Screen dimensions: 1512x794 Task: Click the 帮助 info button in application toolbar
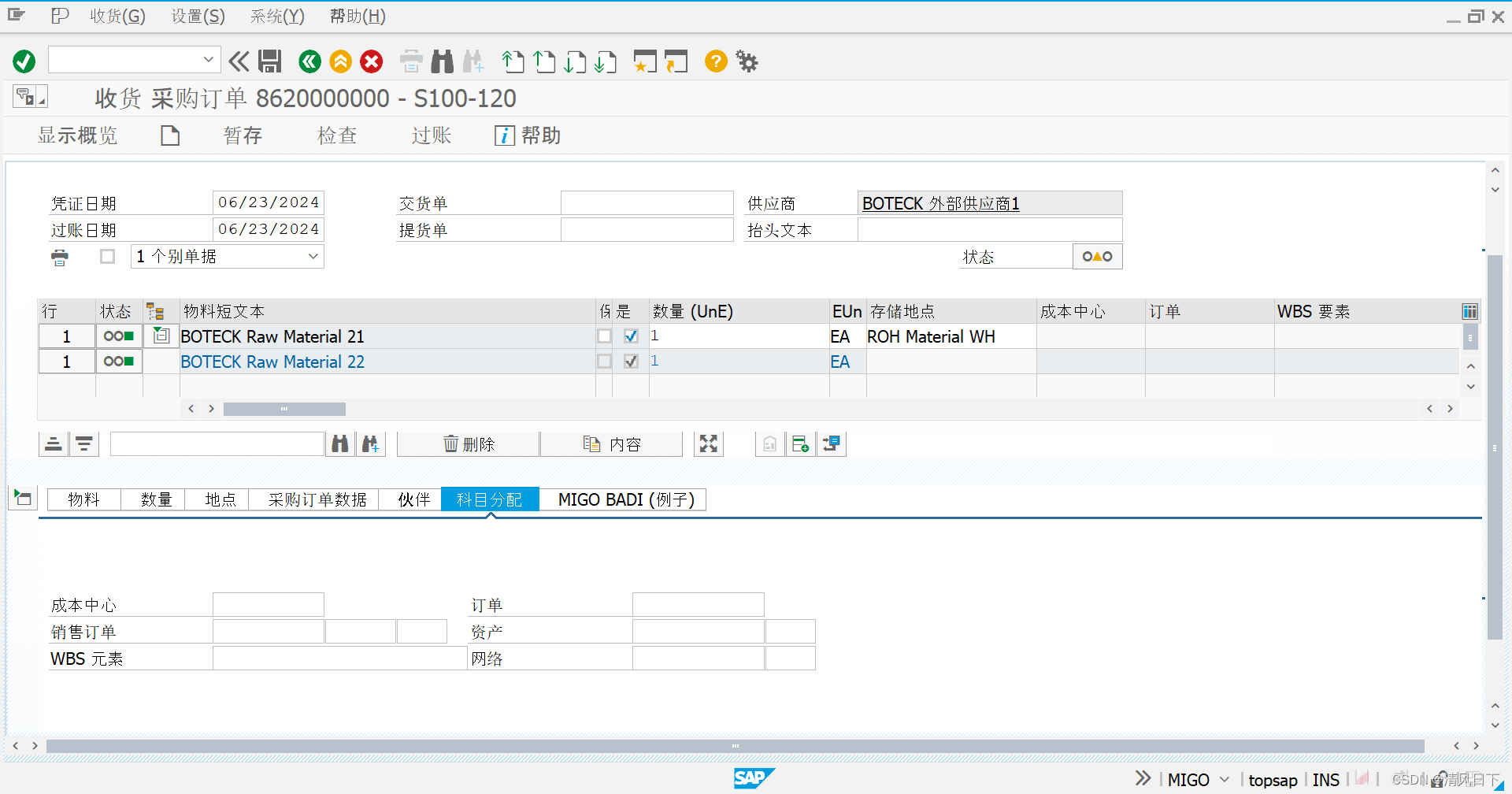(x=528, y=135)
